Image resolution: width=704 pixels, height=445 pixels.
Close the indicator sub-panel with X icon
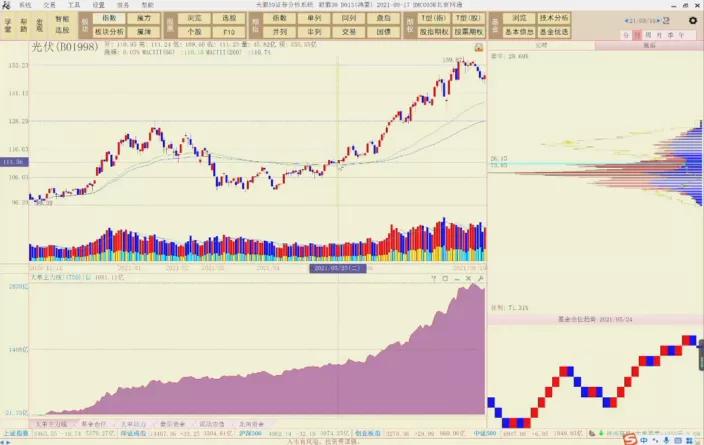point(468,278)
